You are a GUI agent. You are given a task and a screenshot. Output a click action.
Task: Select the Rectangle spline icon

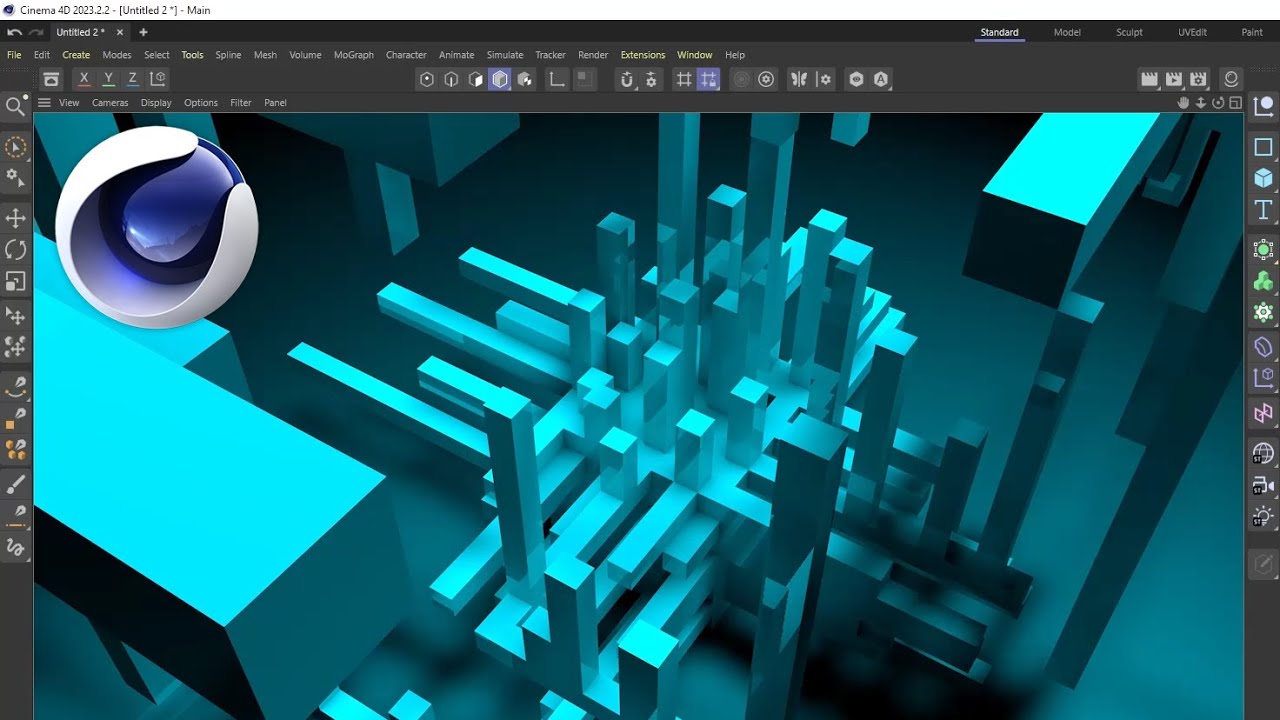click(1264, 147)
